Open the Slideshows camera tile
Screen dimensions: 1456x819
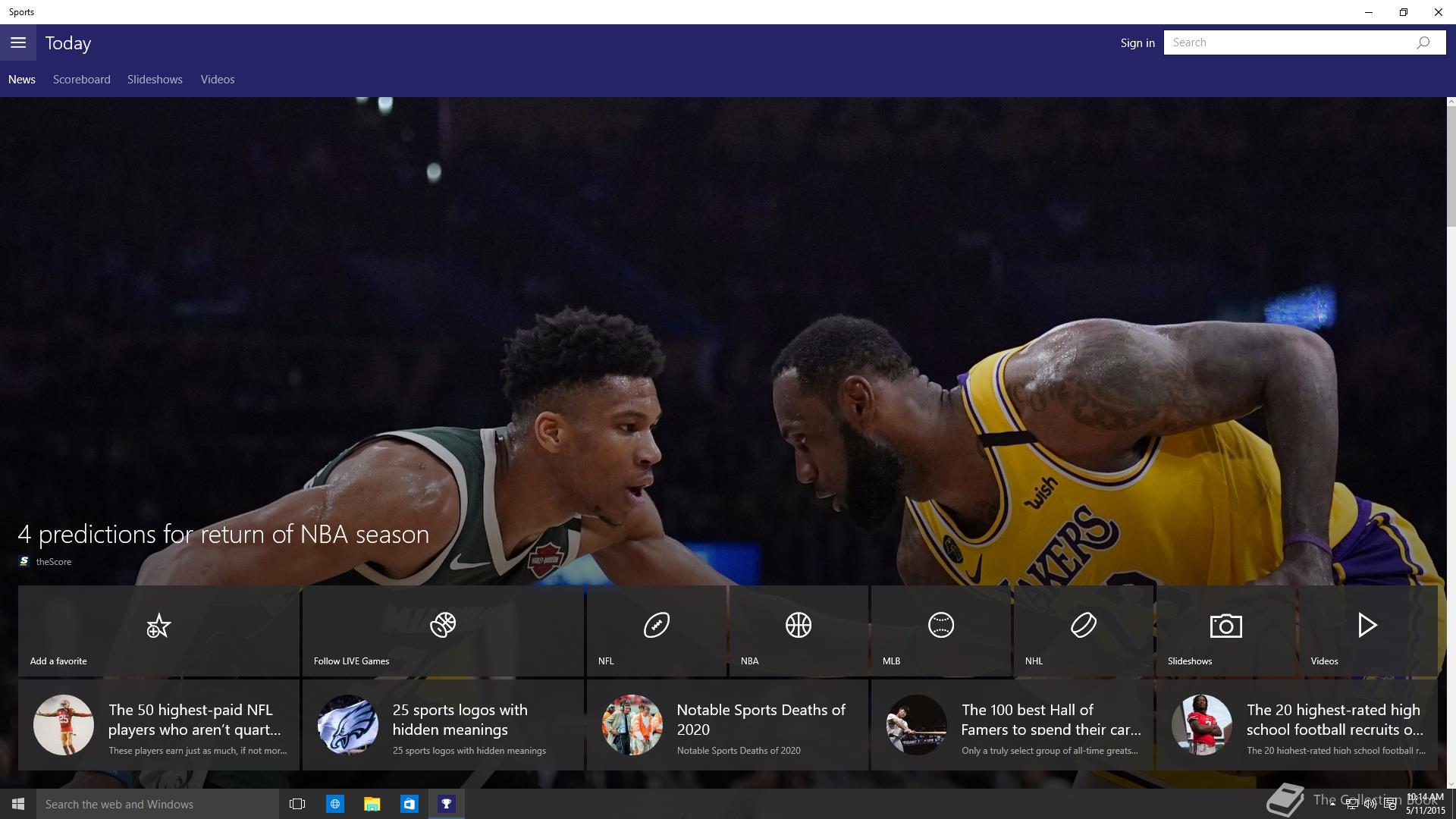pyautogui.click(x=1225, y=631)
